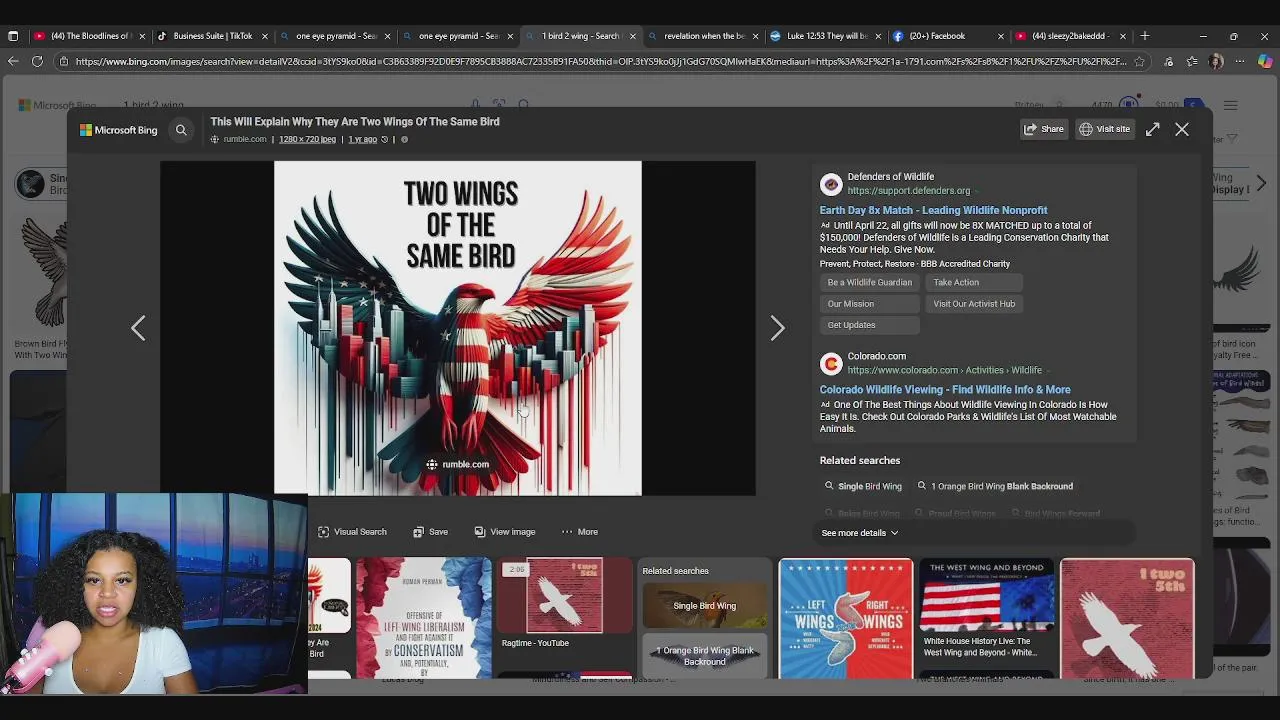Image resolution: width=1280 pixels, height=720 pixels.
Task: Open Visual Search for this image
Action: click(x=352, y=532)
